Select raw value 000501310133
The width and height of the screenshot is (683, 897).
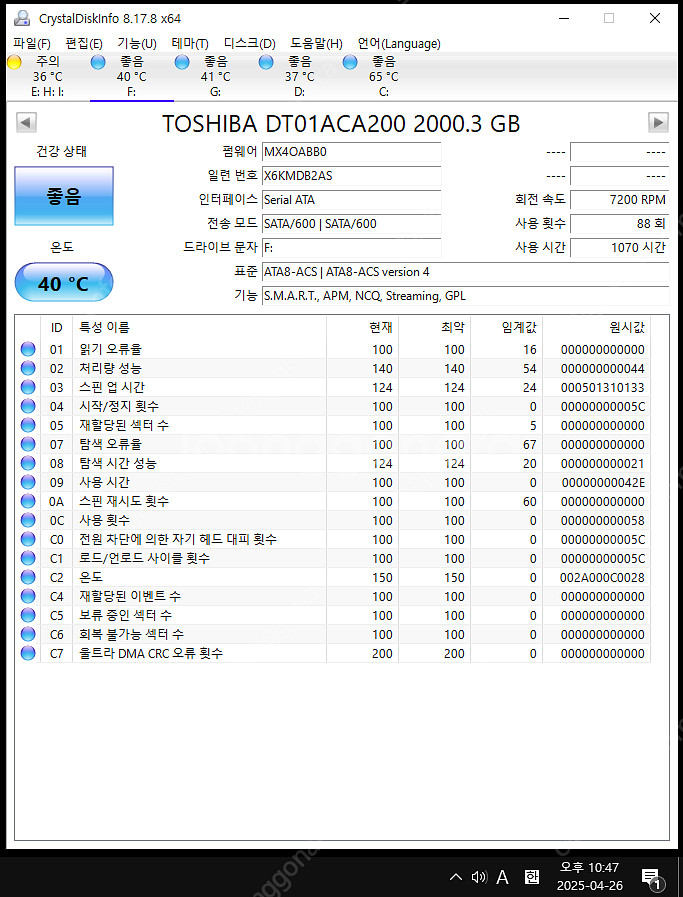pyautogui.click(x=602, y=387)
